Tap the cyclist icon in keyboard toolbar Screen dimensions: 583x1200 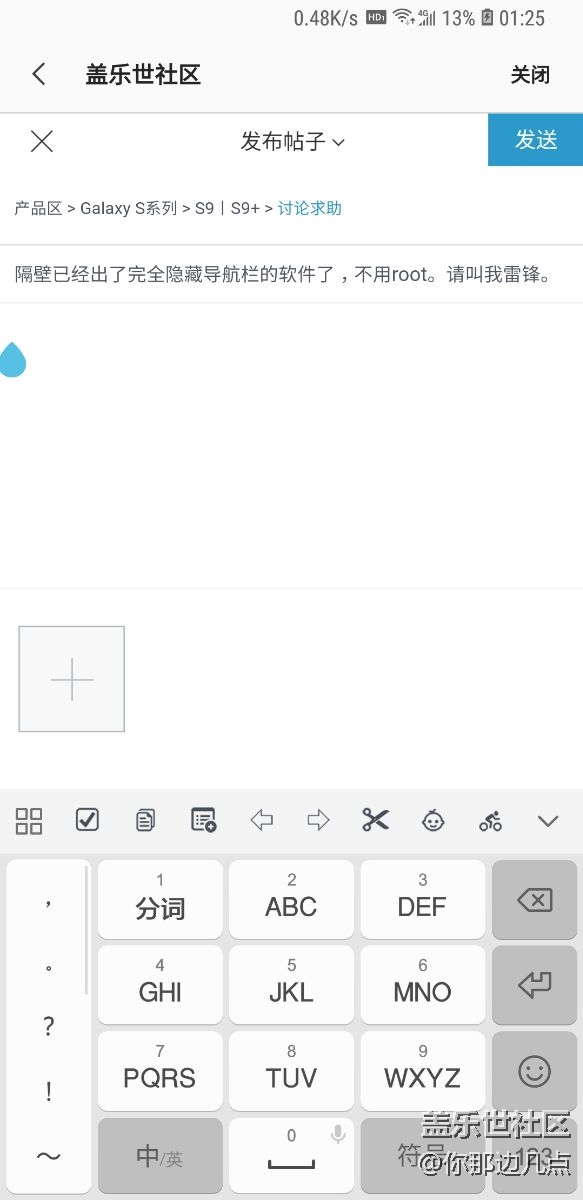(490, 821)
